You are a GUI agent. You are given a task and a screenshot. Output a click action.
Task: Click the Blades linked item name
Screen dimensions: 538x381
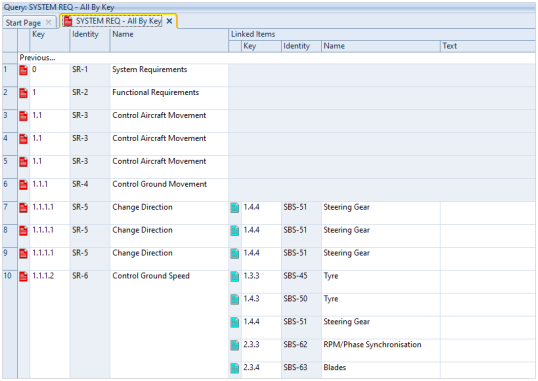[335, 367]
